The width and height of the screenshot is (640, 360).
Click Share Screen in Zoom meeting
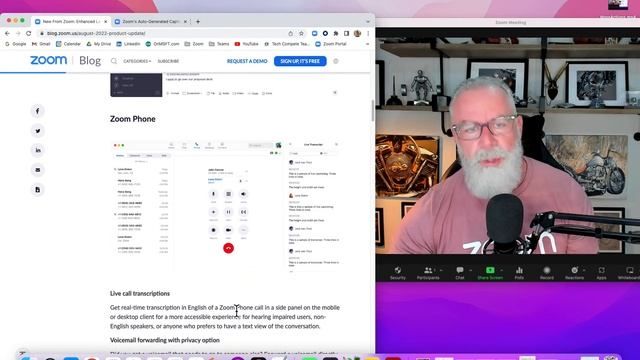tap(490, 273)
